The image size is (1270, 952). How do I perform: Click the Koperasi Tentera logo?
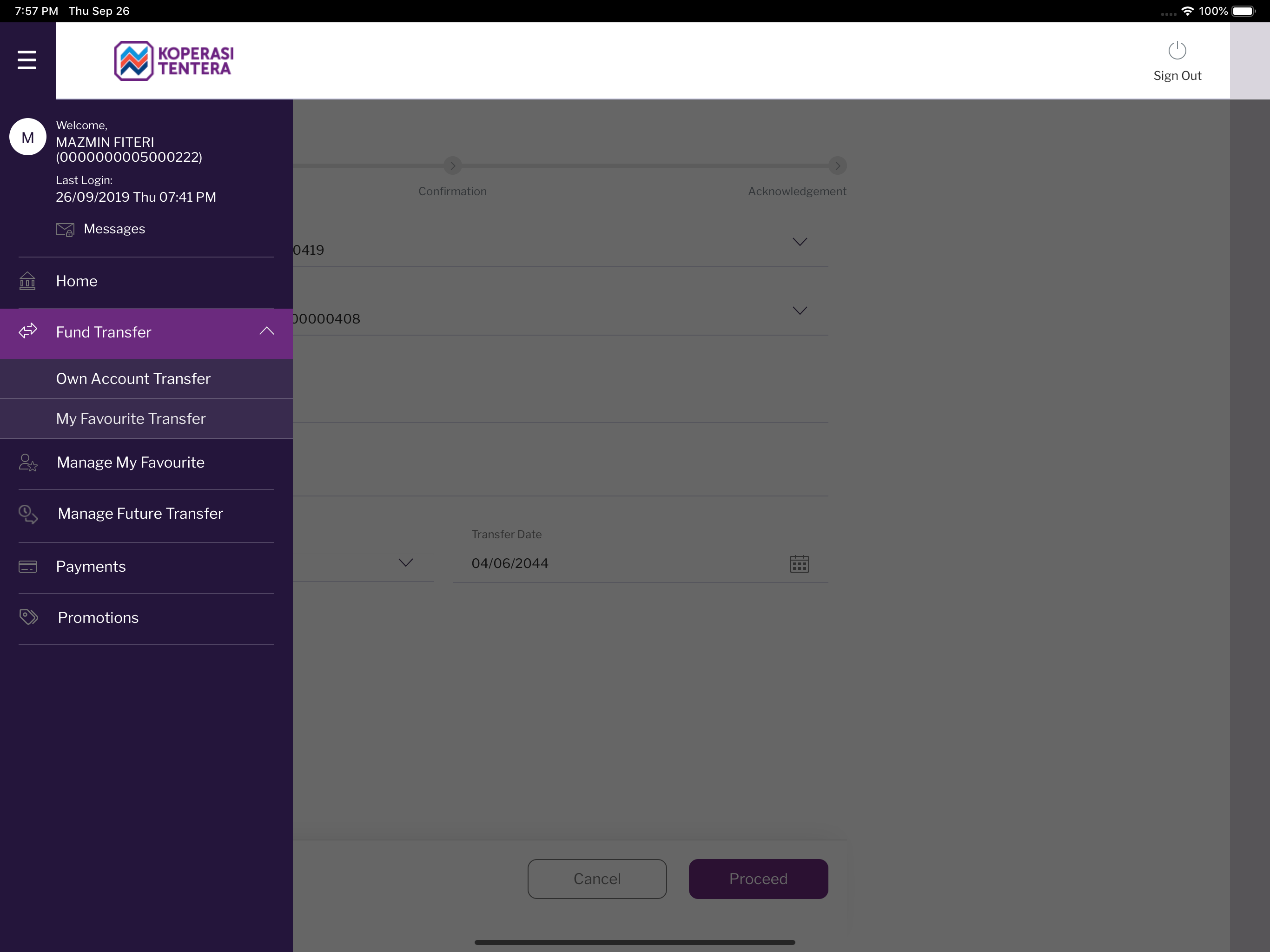tap(174, 61)
